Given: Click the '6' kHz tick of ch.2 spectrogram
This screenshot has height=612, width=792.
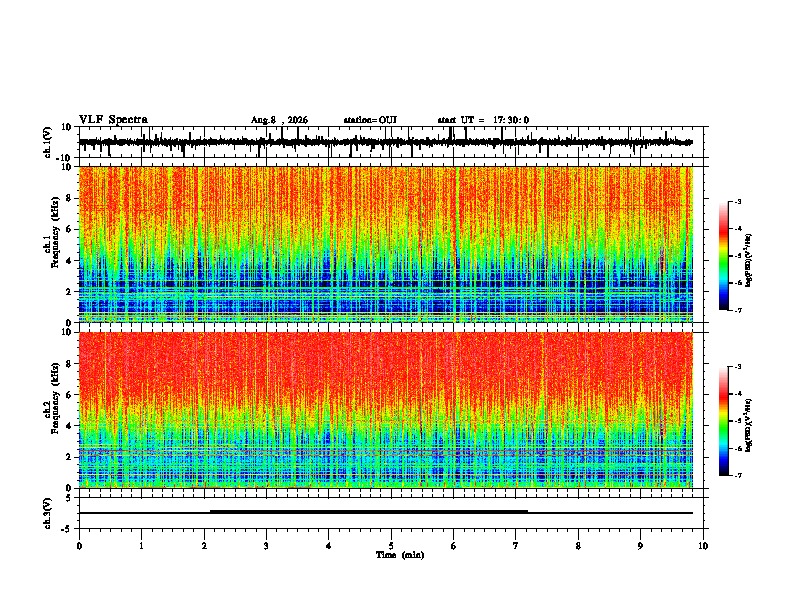Looking at the screenshot, I should [69, 395].
